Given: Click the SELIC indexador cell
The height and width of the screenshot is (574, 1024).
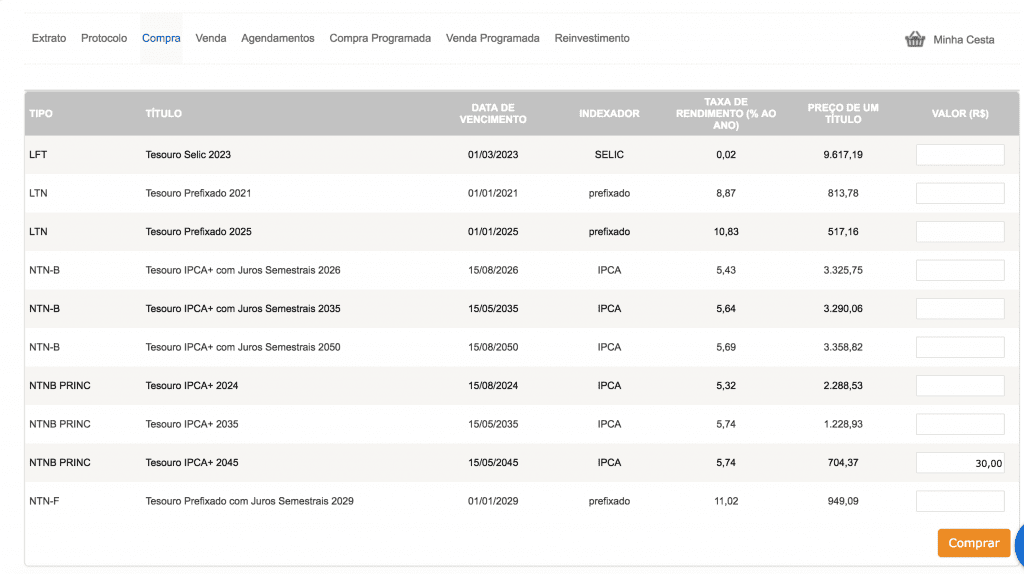Looking at the screenshot, I should tap(609, 155).
